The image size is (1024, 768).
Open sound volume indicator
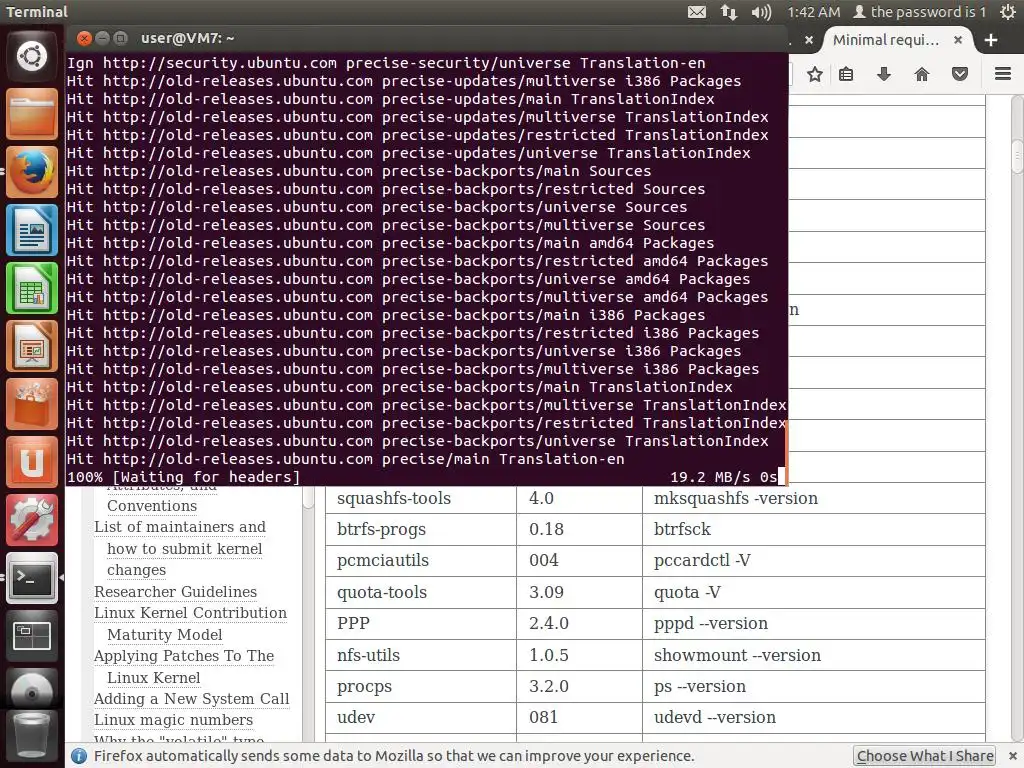pos(761,12)
